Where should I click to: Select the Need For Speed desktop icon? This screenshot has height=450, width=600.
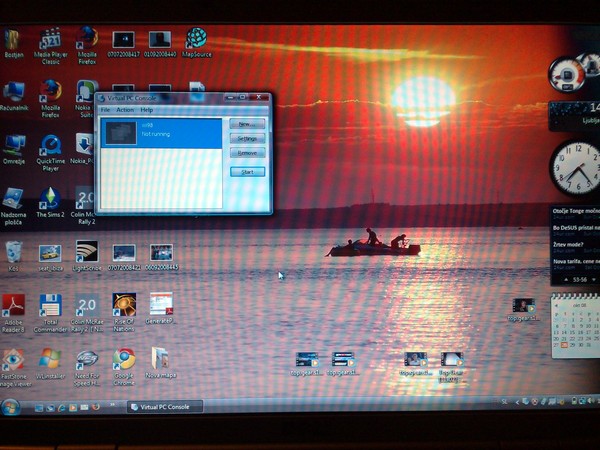coord(87,367)
